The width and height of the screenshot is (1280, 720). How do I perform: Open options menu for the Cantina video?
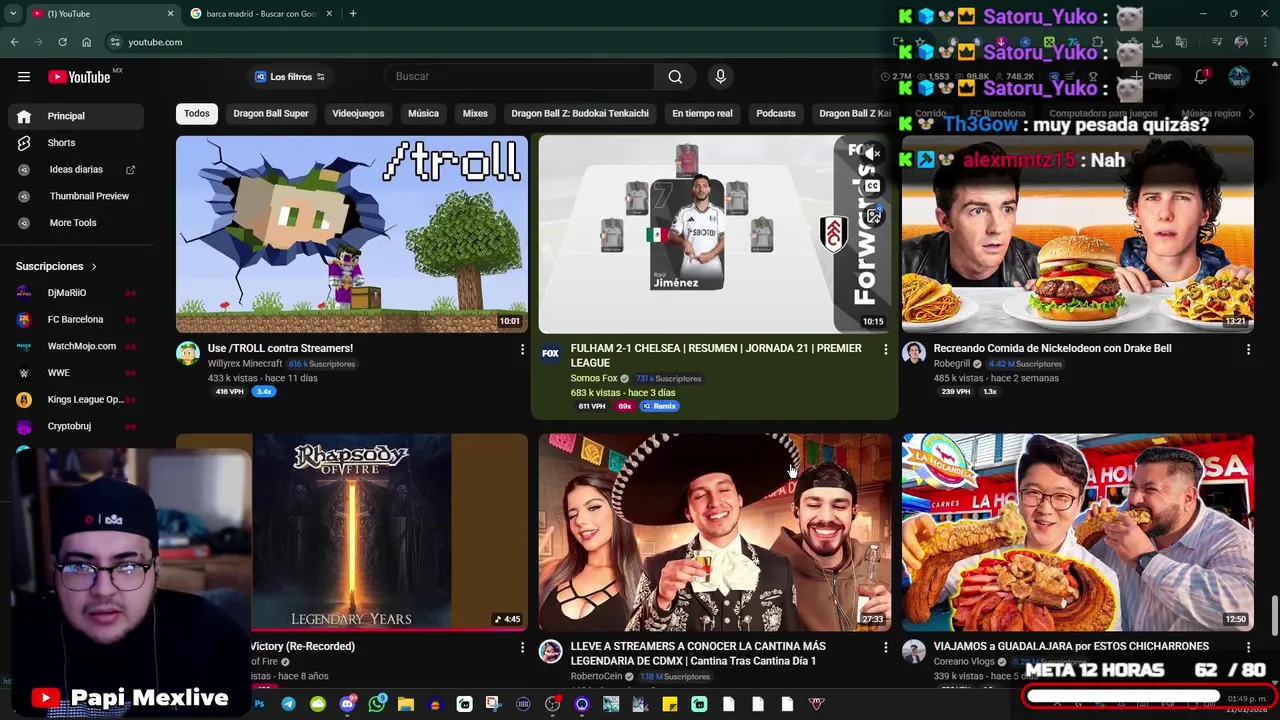click(x=885, y=647)
